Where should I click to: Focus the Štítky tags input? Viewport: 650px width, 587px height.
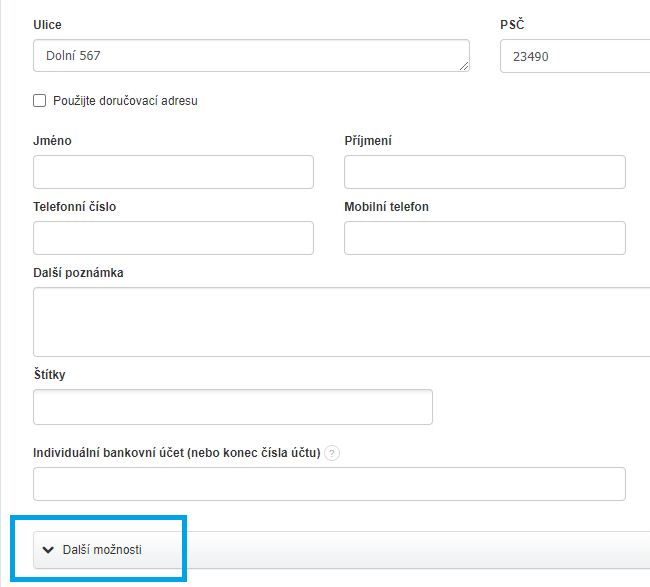[232, 407]
